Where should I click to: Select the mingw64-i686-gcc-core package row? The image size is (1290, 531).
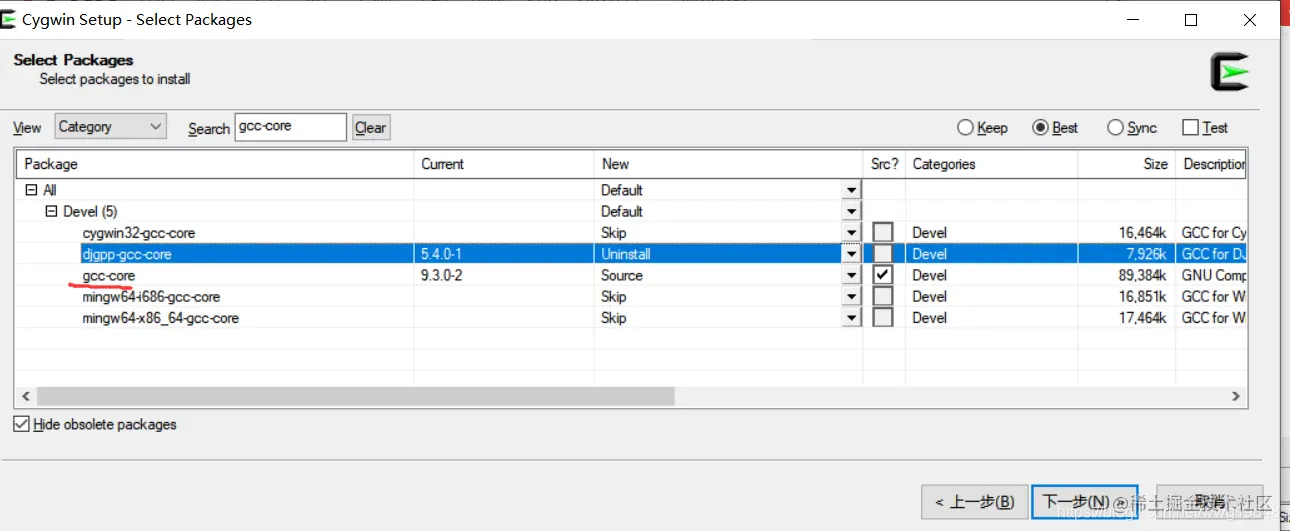click(x=631, y=297)
